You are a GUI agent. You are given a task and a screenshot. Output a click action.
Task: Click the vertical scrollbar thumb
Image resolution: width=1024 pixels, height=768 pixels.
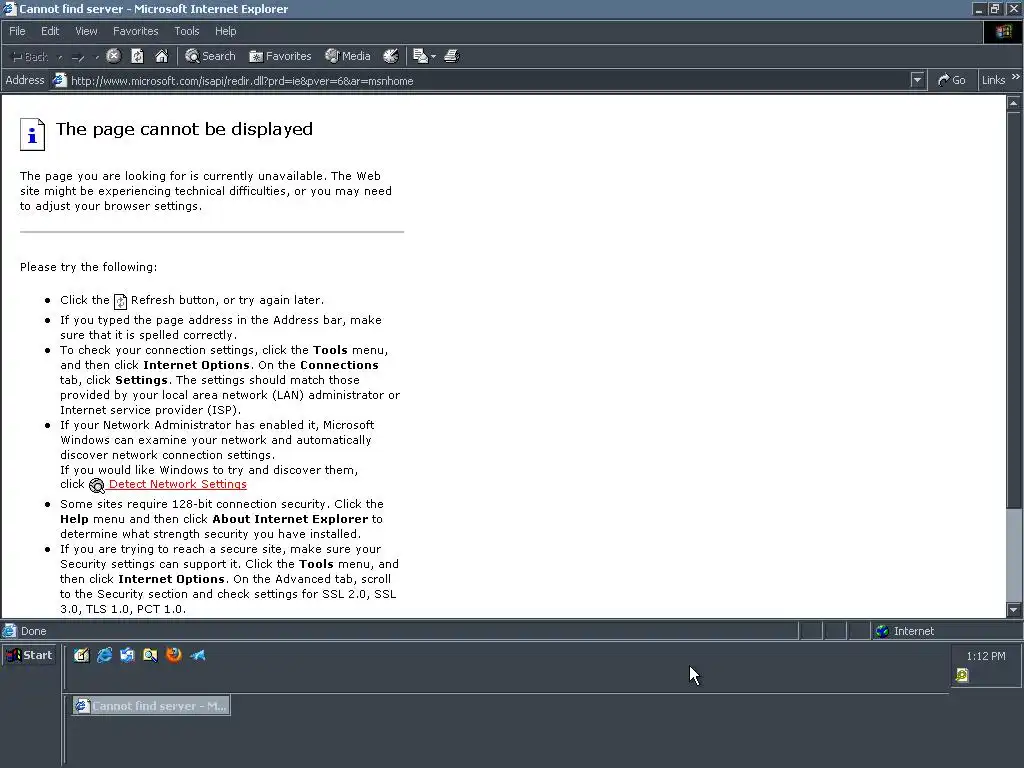1014,308
